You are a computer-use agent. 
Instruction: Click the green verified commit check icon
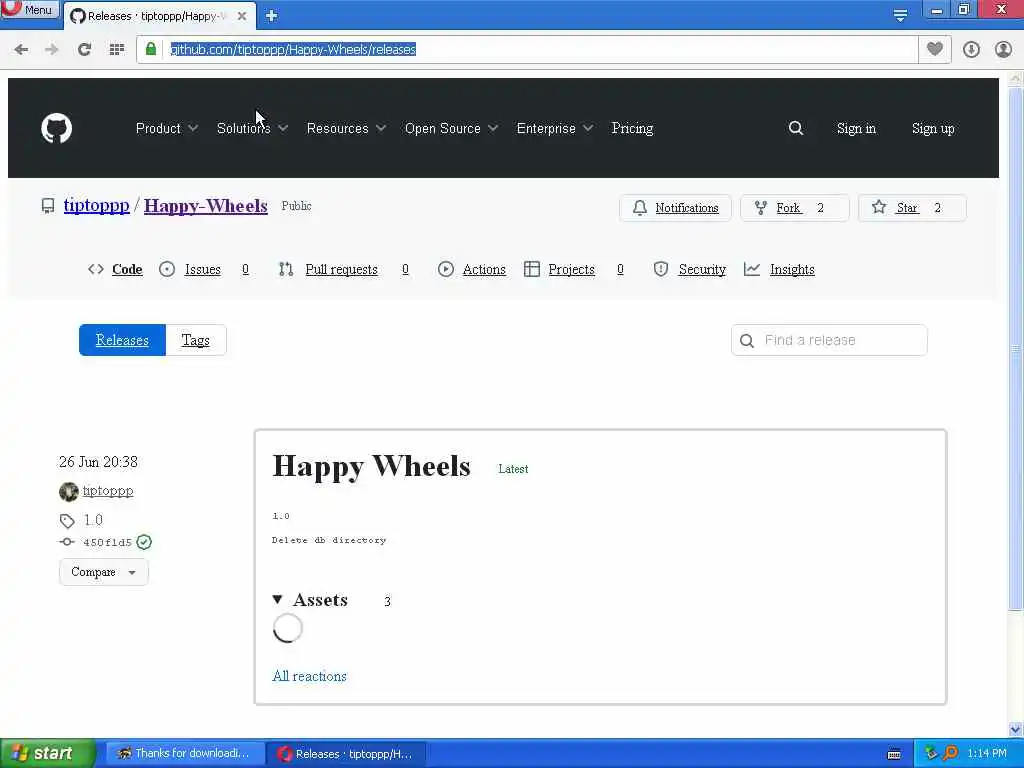[x=144, y=542]
